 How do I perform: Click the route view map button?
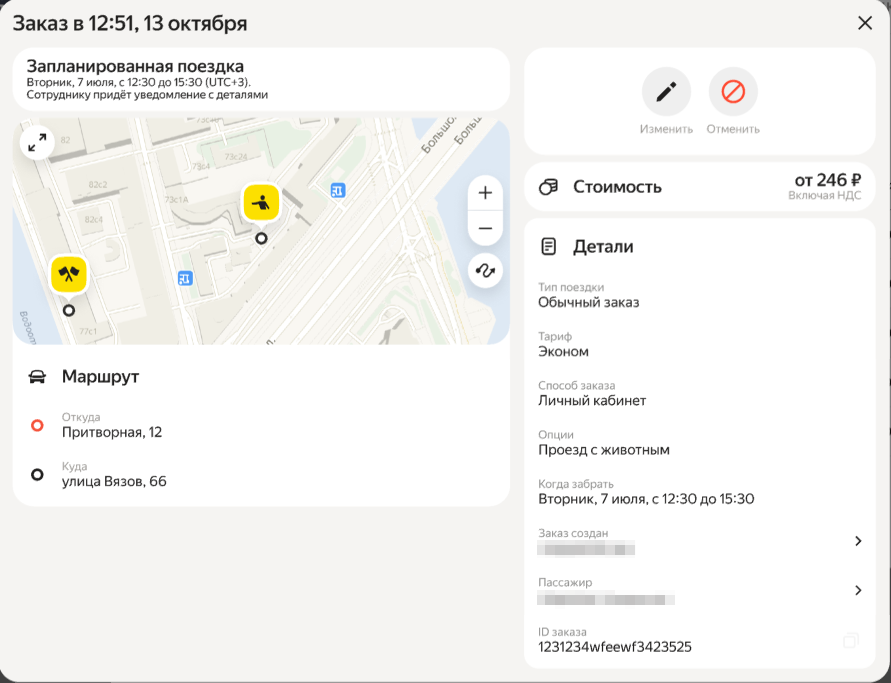click(485, 270)
